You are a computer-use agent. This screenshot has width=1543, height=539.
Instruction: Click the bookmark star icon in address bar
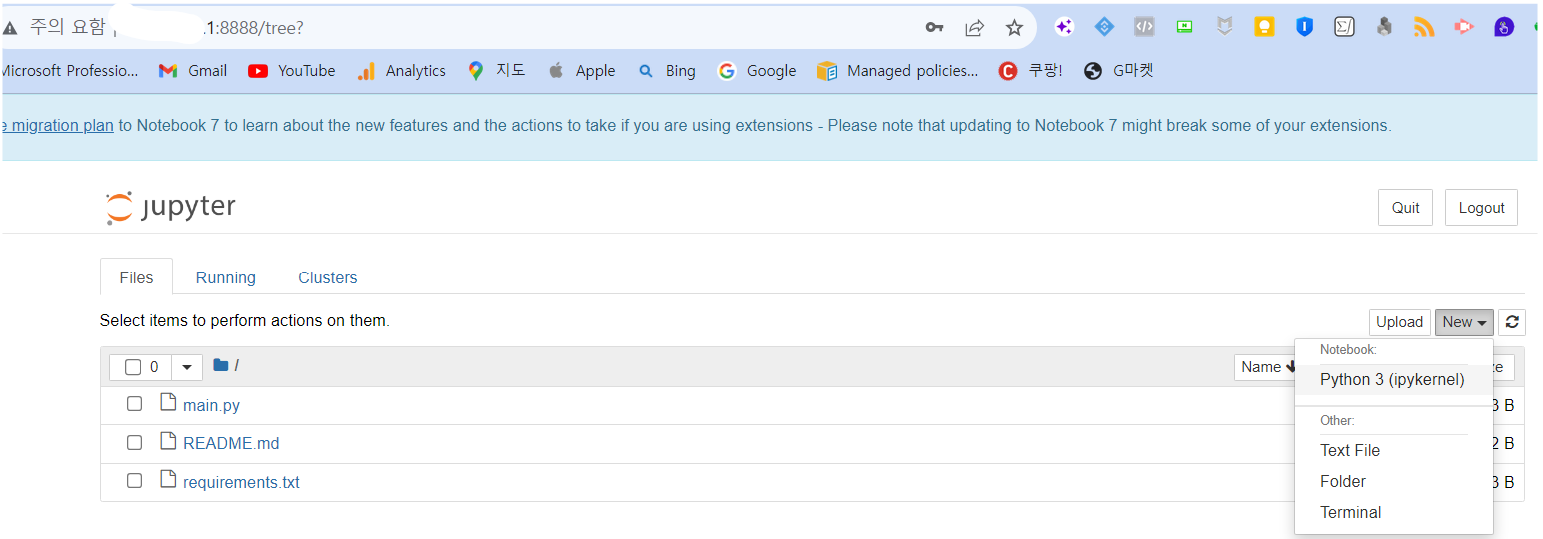click(x=1014, y=28)
